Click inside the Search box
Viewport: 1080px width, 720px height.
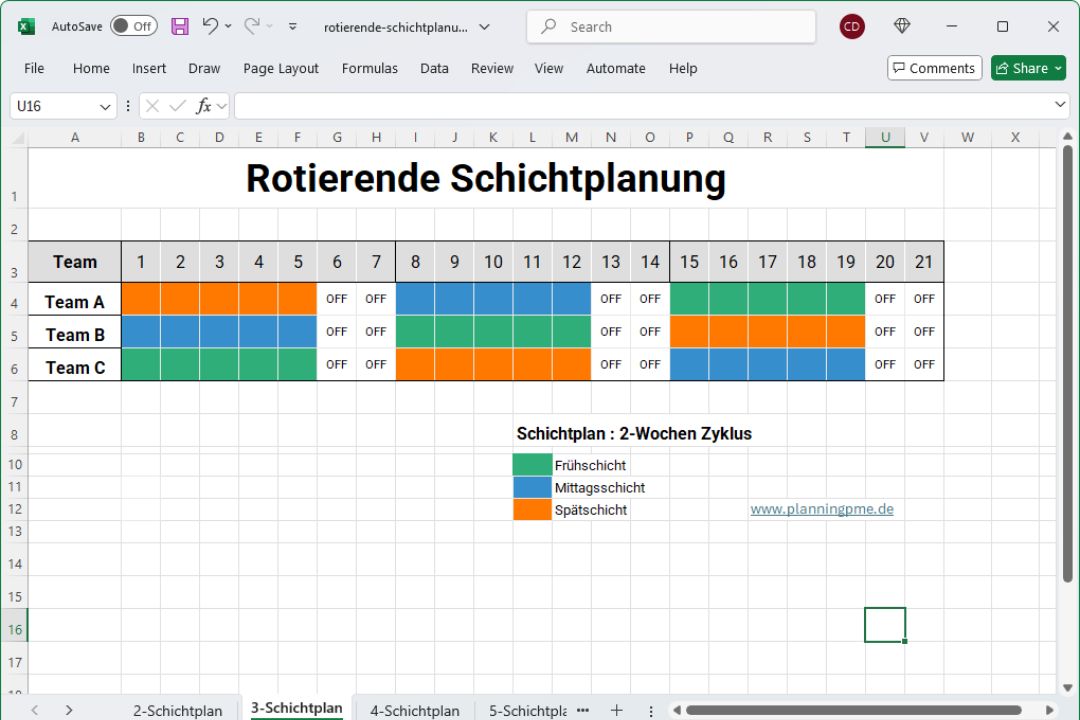670,27
